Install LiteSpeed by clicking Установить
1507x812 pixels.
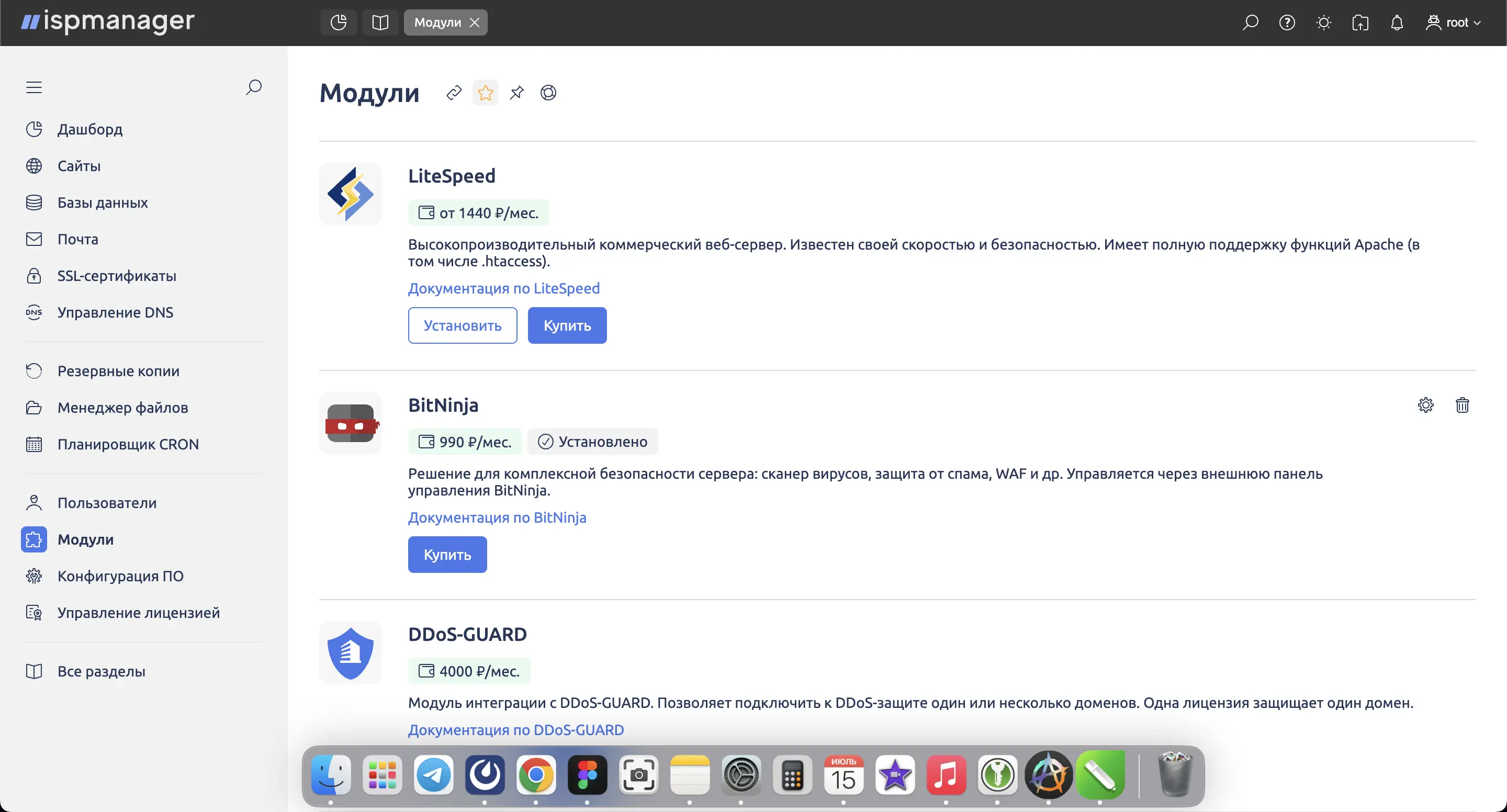[x=462, y=325]
